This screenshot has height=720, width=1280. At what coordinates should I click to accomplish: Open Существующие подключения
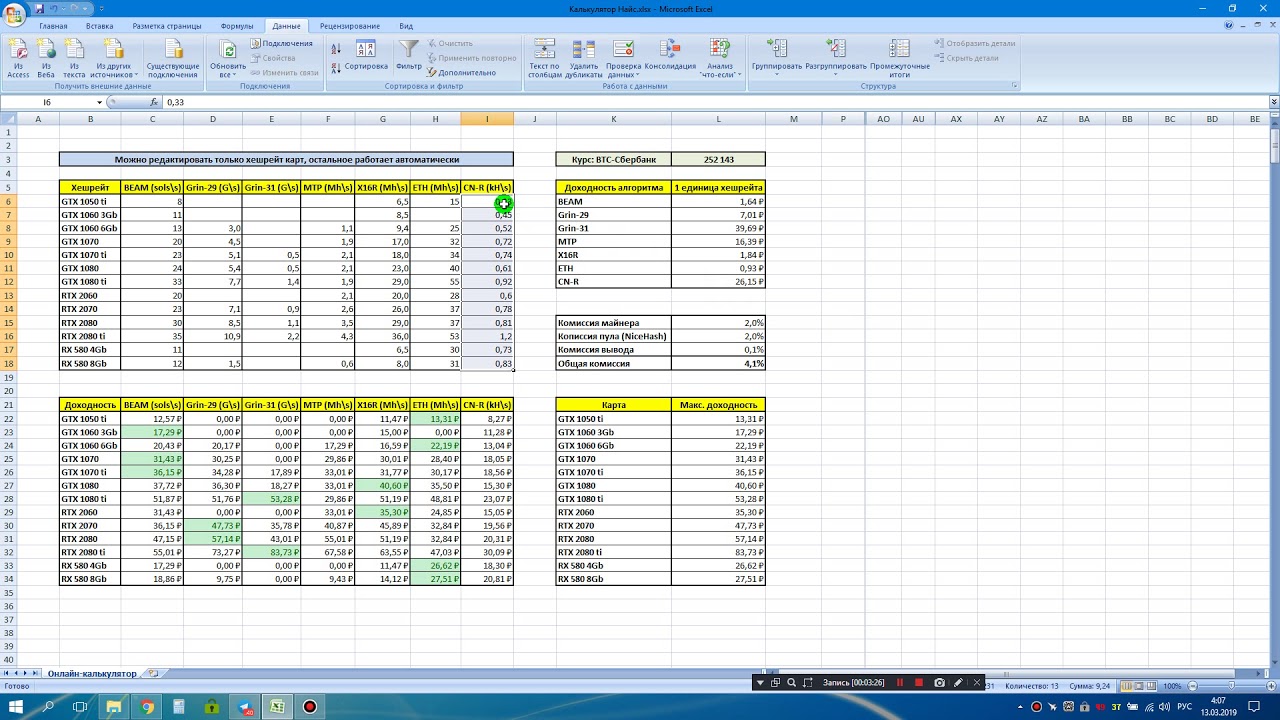coord(173,58)
